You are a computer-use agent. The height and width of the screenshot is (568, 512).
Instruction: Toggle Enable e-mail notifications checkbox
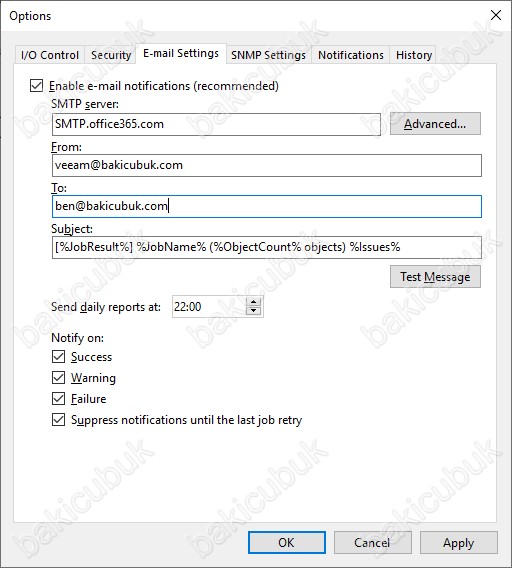click(x=36, y=86)
